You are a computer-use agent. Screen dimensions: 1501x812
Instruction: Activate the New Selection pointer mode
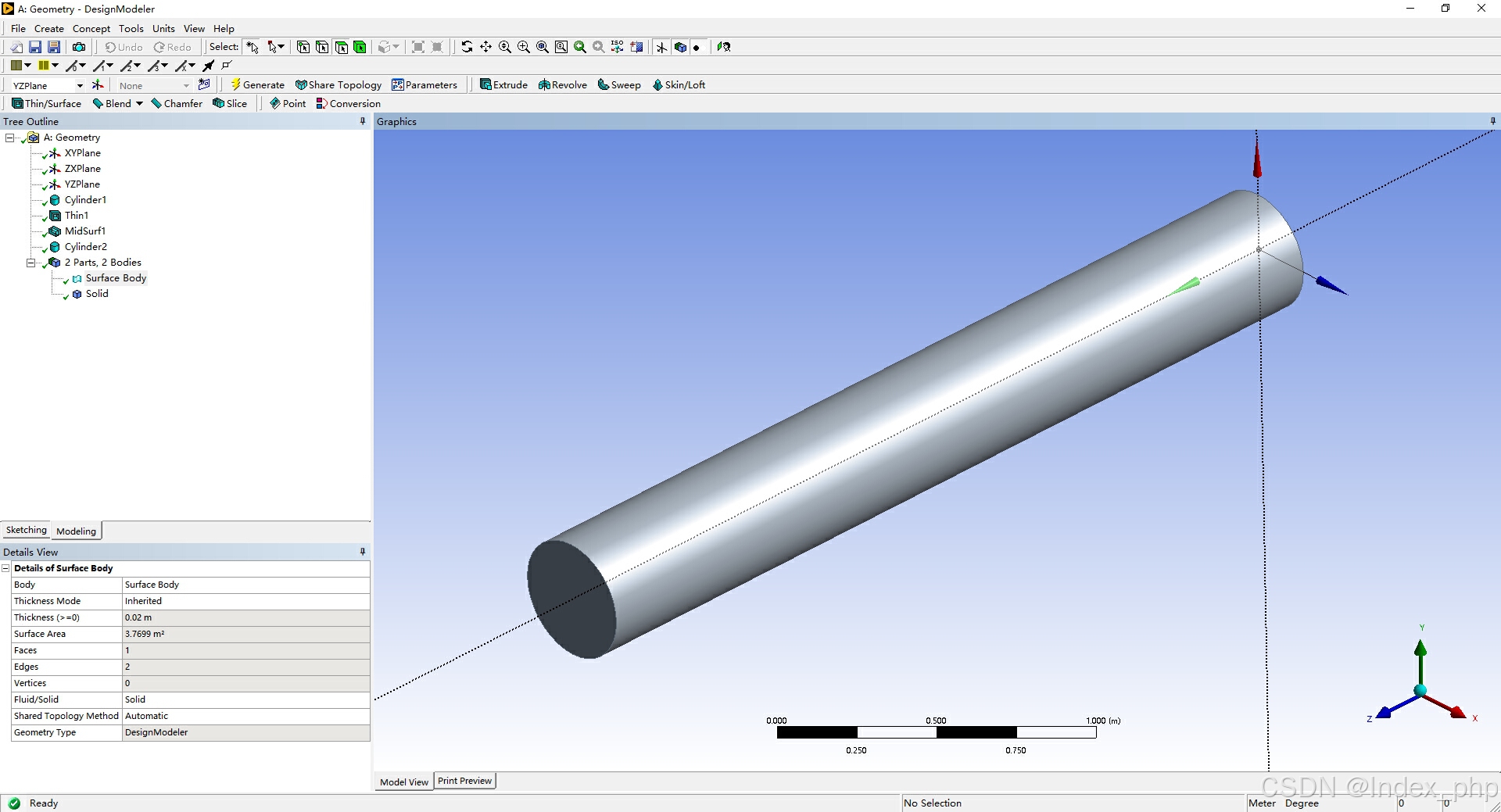[252, 47]
